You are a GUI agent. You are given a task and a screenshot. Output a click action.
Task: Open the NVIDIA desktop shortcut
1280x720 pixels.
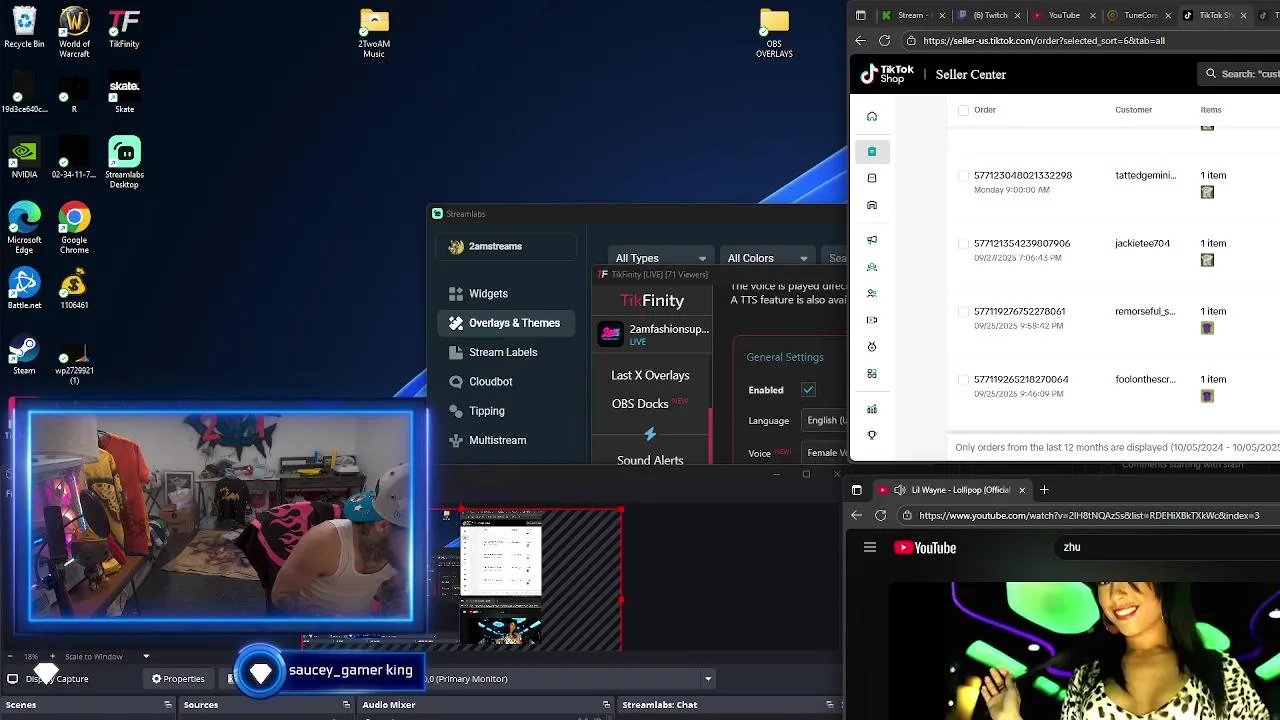(x=24, y=158)
